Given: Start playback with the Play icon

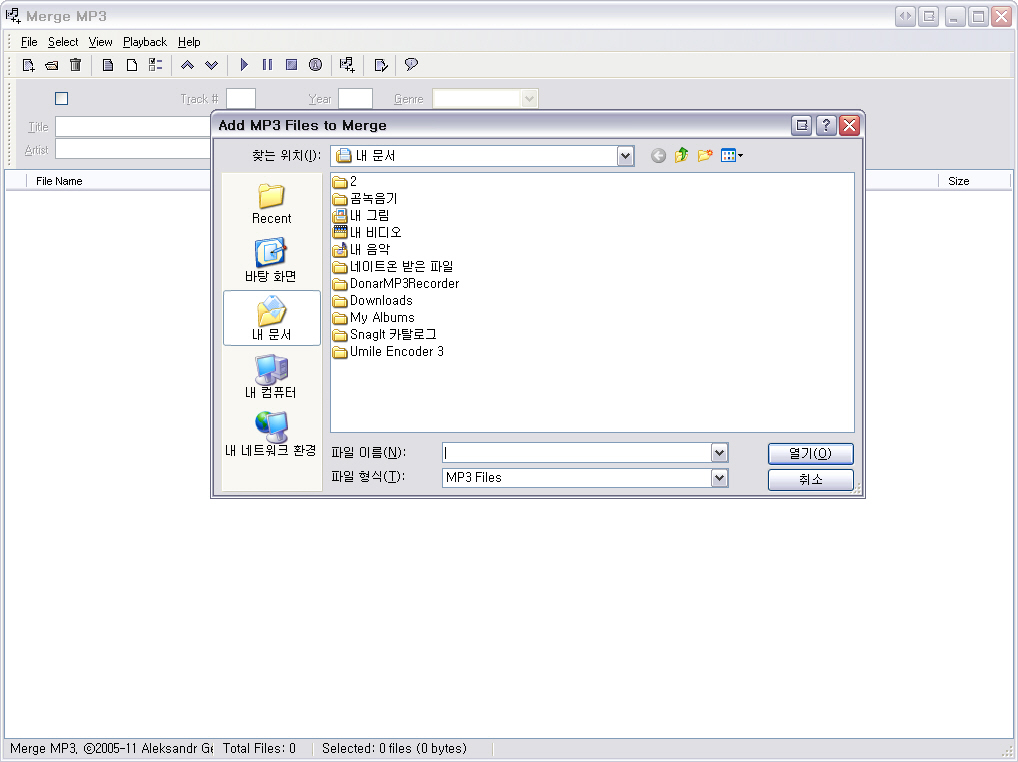Looking at the screenshot, I should point(244,65).
